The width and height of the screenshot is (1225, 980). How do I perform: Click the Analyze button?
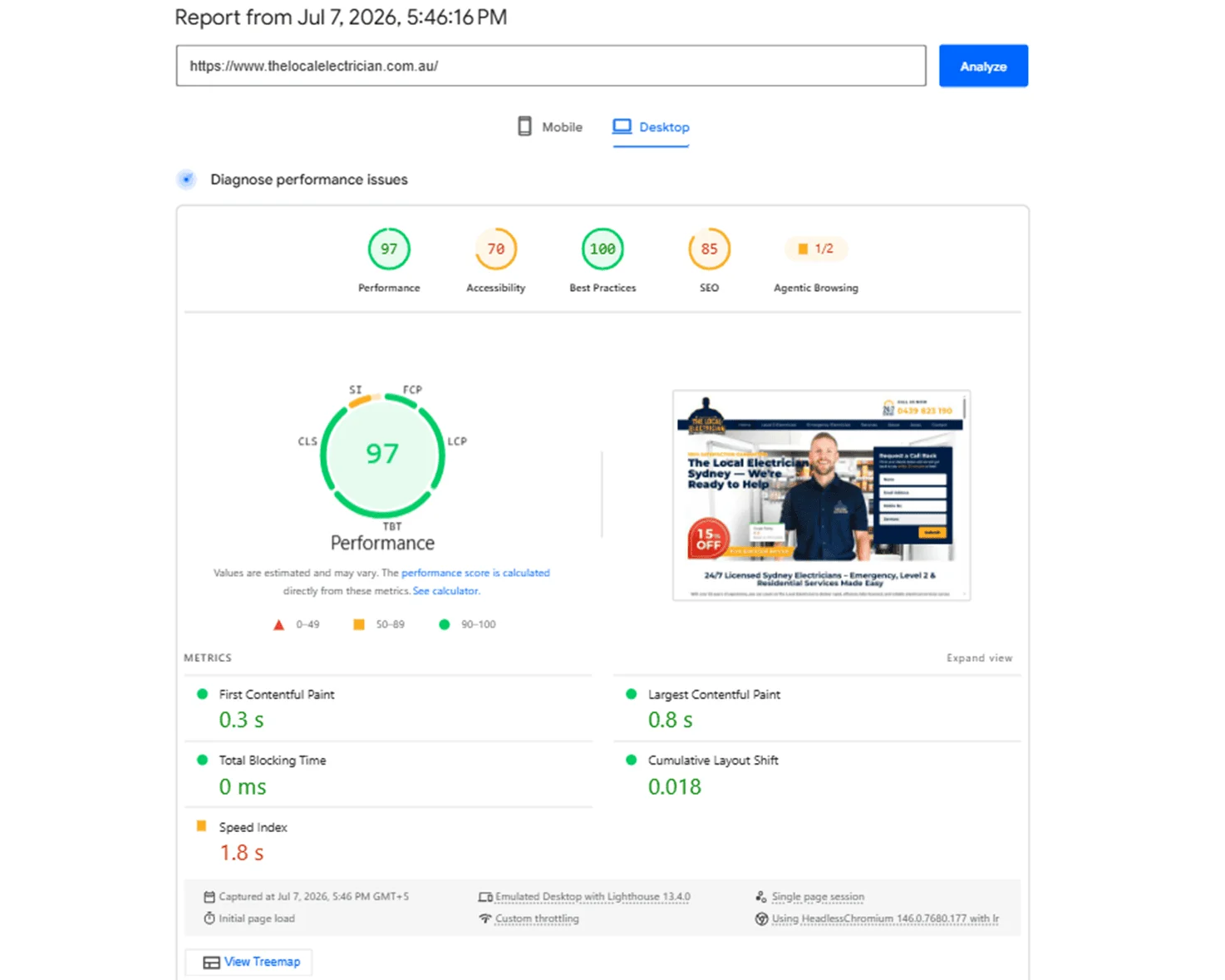(983, 66)
